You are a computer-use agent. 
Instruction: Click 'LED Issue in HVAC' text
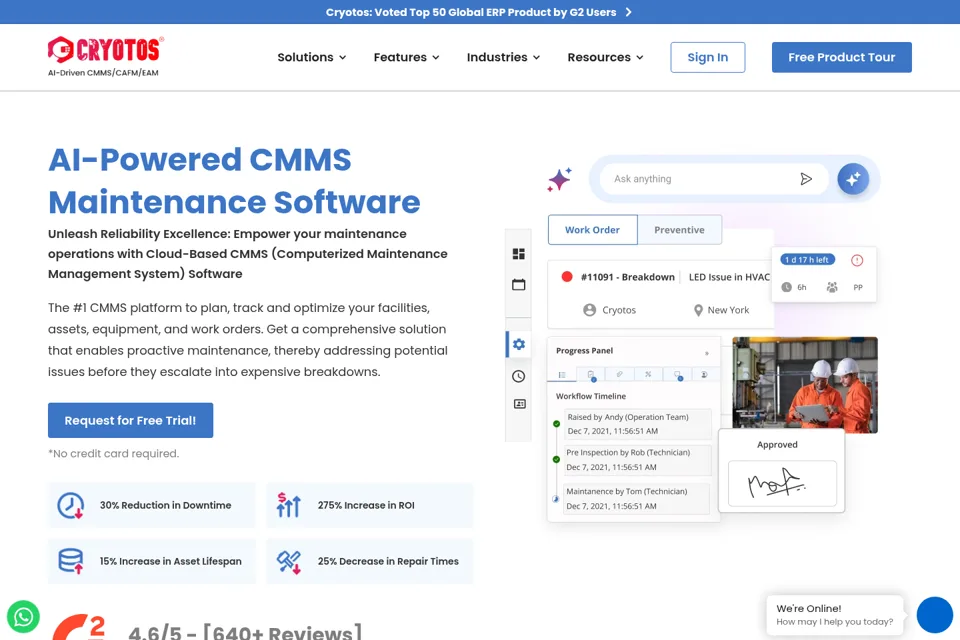(x=729, y=277)
